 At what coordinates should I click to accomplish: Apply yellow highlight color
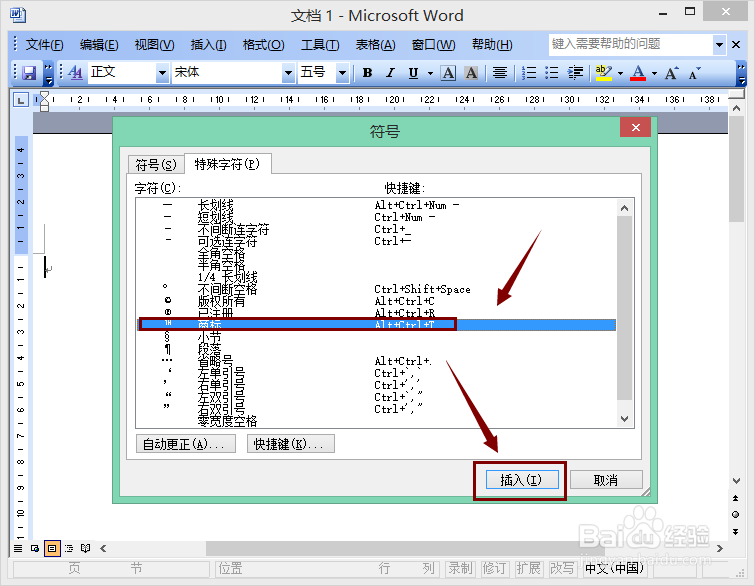[x=603, y=73]
